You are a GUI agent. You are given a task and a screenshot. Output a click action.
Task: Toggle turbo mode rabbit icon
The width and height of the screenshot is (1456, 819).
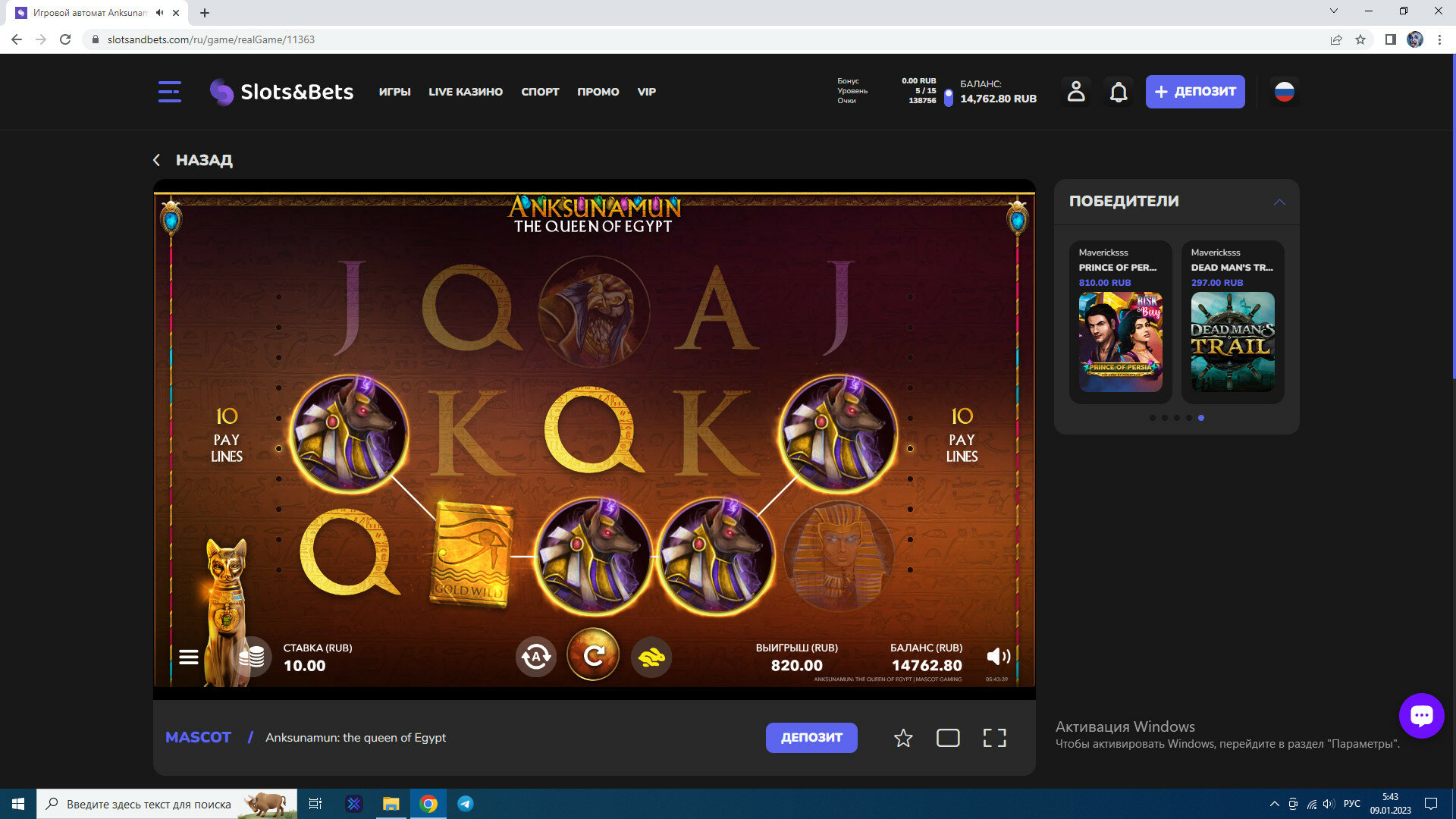click(651, 657)
